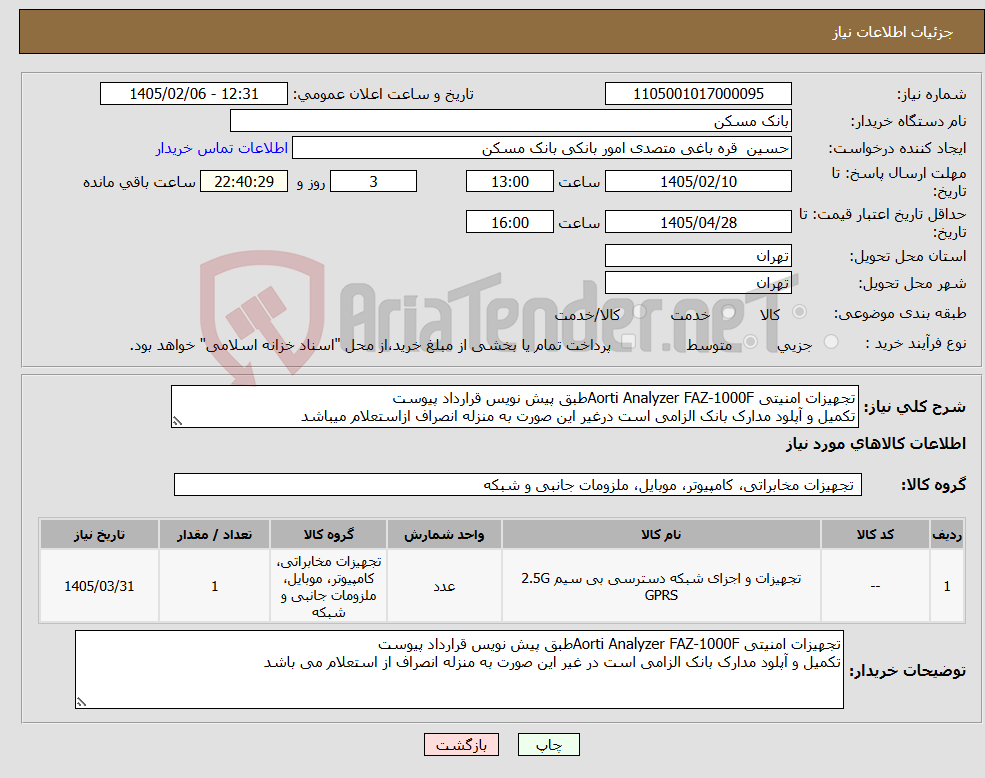Select the متوسط purchase type radio
This screenshot has height=778, width=985.
point(751,342)
